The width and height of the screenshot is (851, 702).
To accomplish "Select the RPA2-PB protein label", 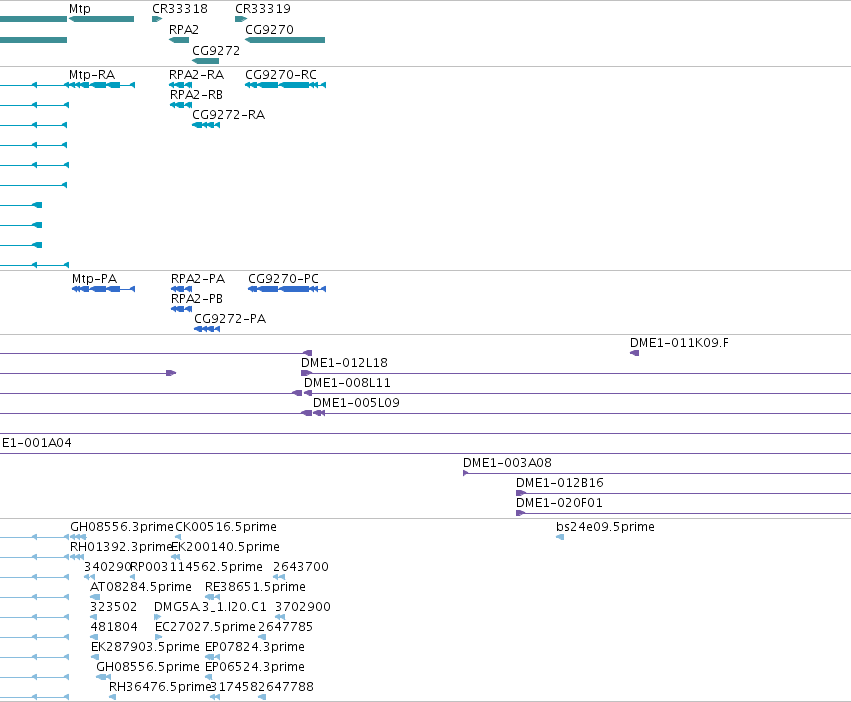I will pos(197,299).
